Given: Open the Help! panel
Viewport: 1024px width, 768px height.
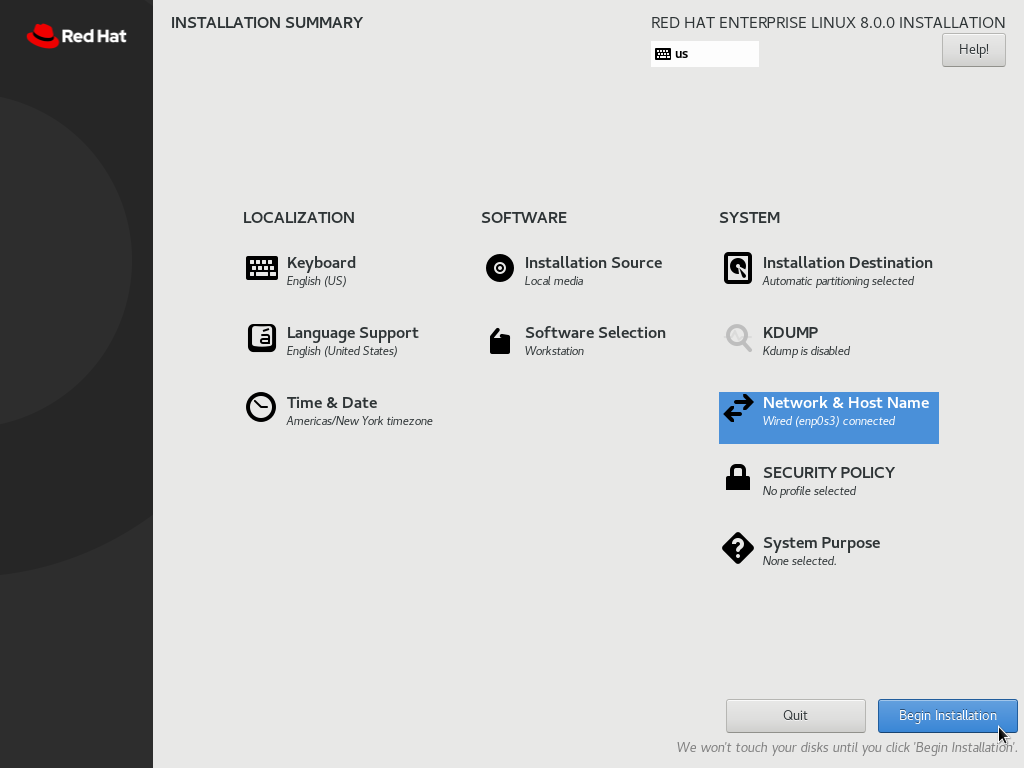Looking at the screenshot, I should click(x=973, y=49).
